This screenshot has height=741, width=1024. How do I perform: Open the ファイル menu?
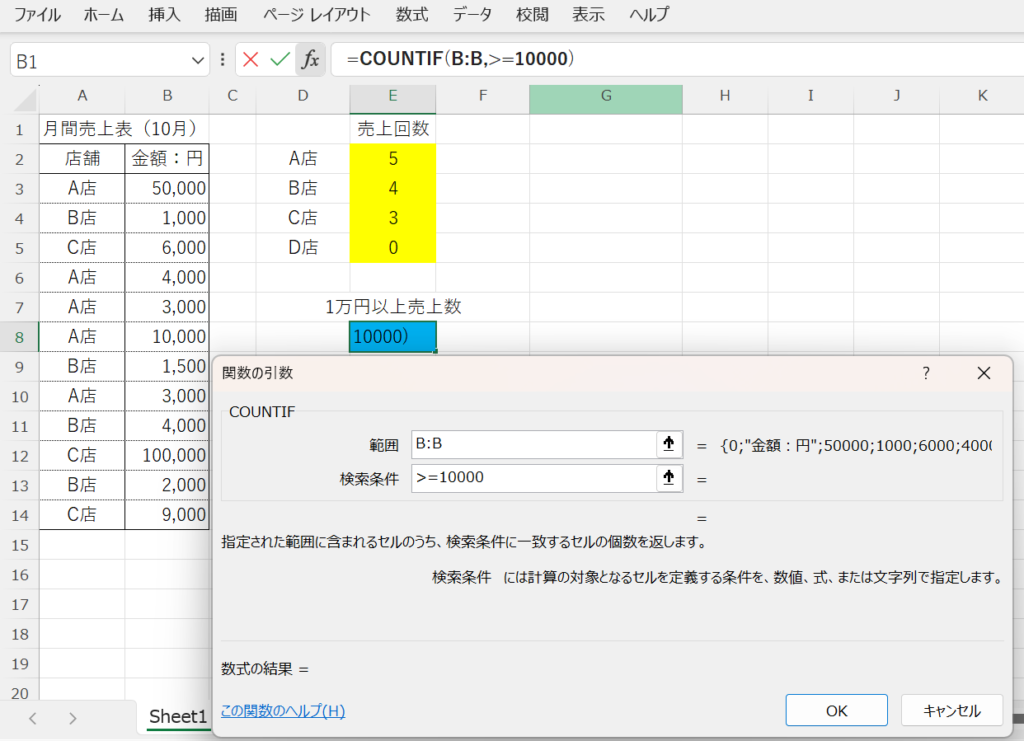(x=37, y=15)
